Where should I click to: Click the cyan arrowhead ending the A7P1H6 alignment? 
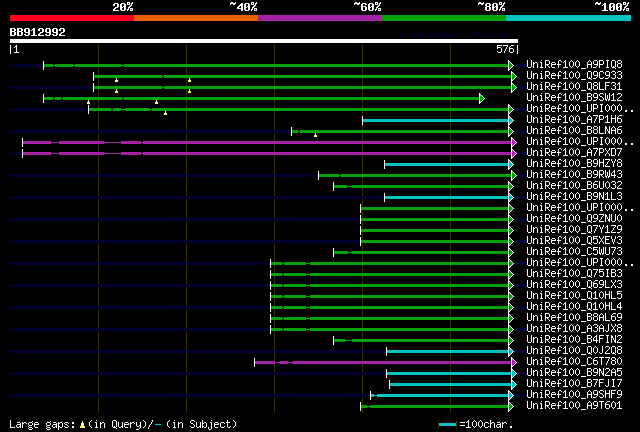point(511,120)
